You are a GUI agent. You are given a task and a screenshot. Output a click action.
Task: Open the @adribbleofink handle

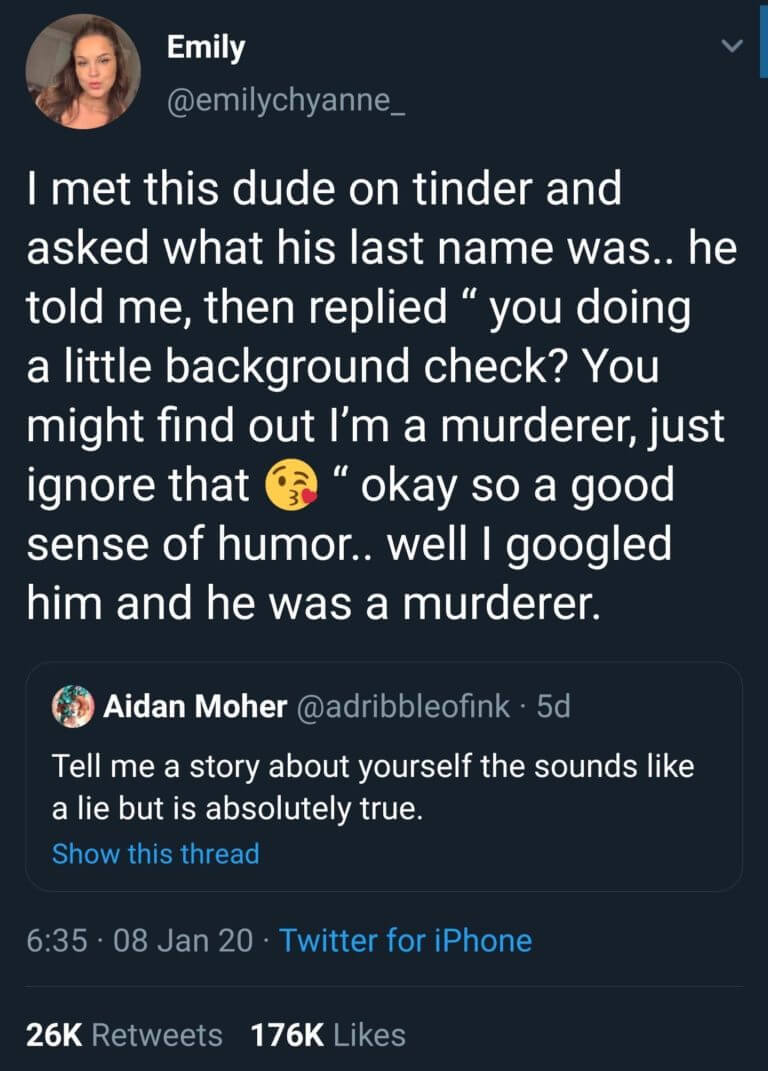(403, 706)
